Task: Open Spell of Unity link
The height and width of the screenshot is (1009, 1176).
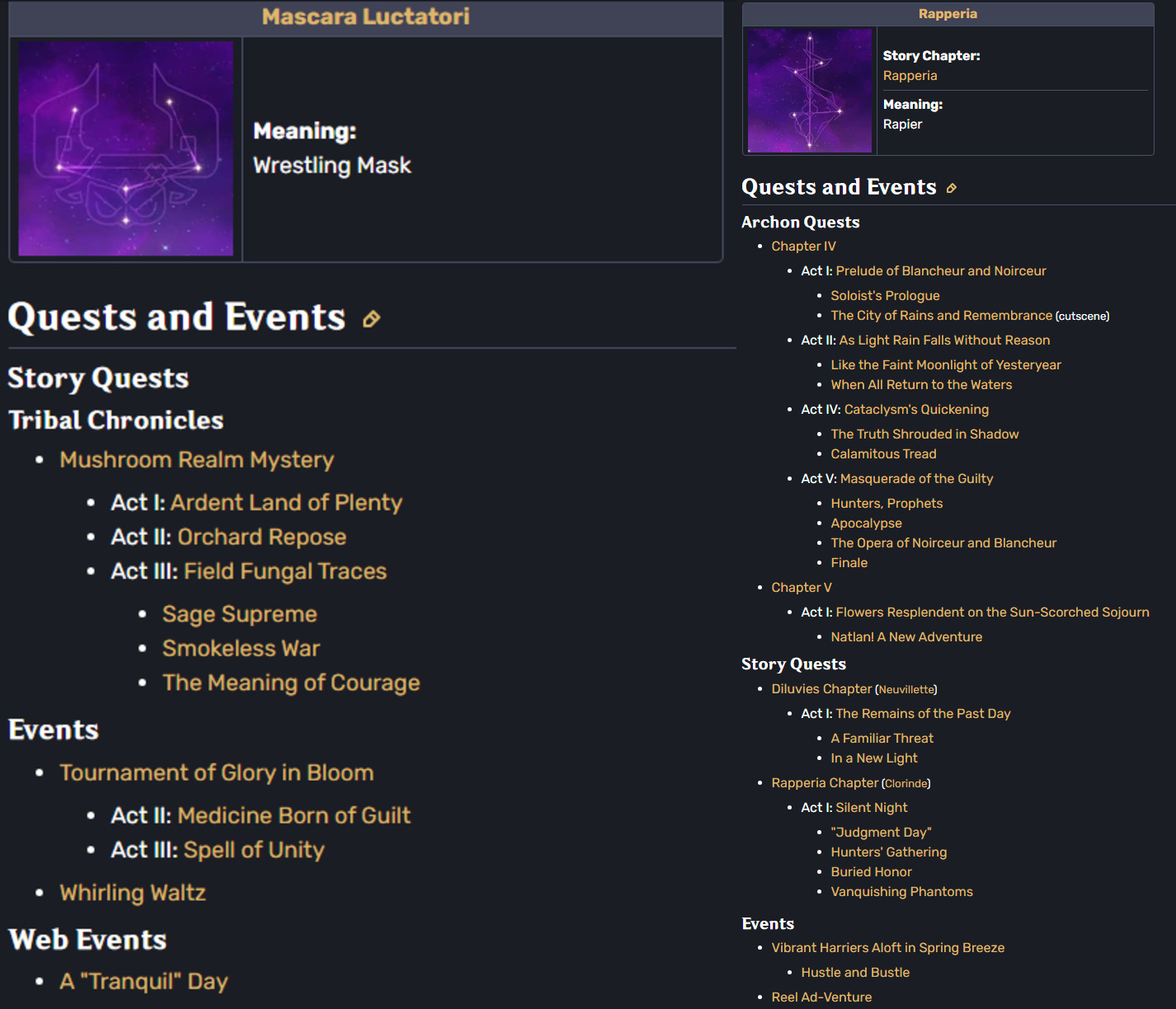Action: click(x=254, y=851)
